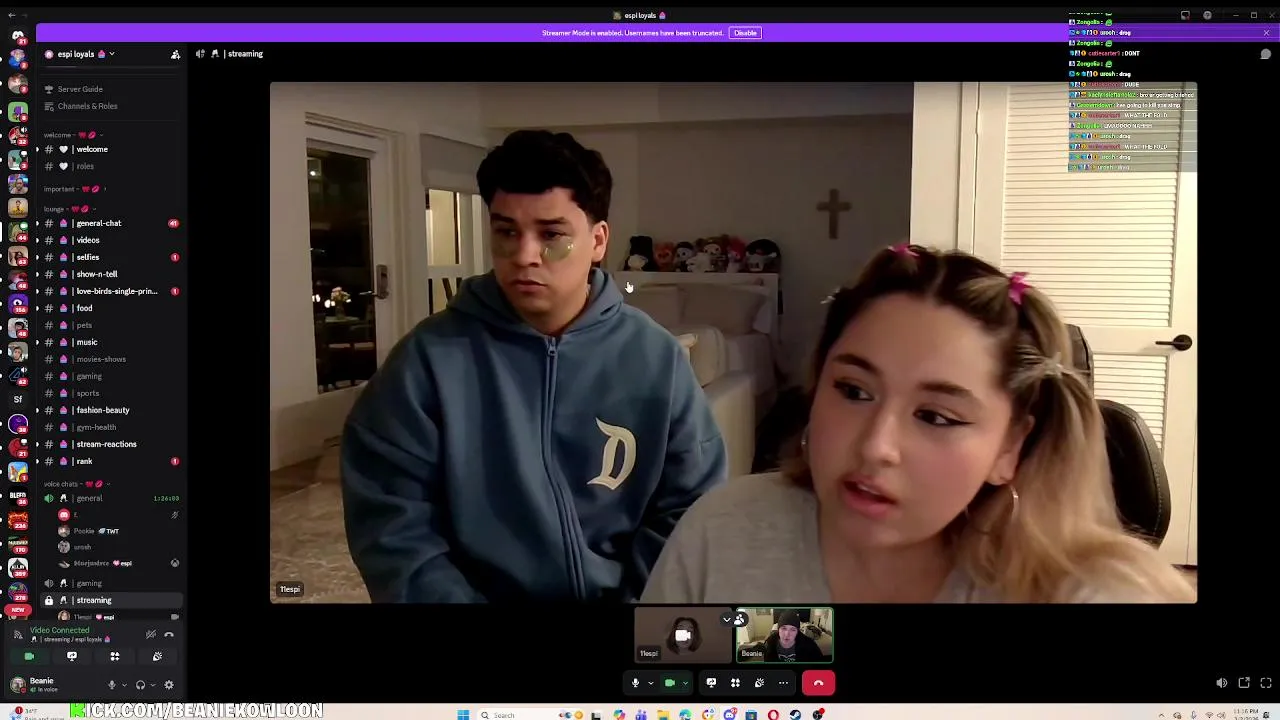The image size is (1280, 720).
Task: Mute microphone in the user panel
Action: 112,685
